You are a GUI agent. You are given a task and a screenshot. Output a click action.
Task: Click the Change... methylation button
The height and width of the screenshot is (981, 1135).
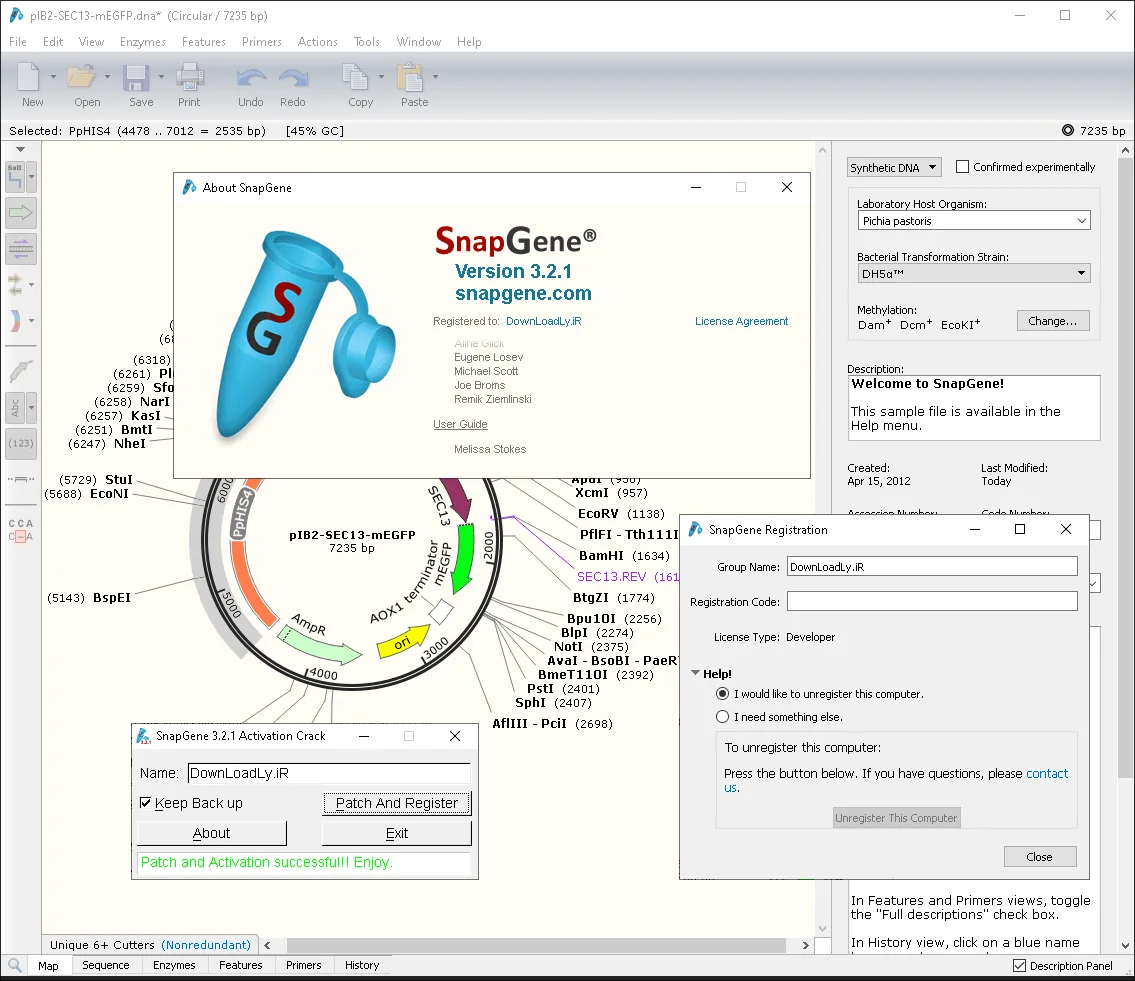point(1052,321)
